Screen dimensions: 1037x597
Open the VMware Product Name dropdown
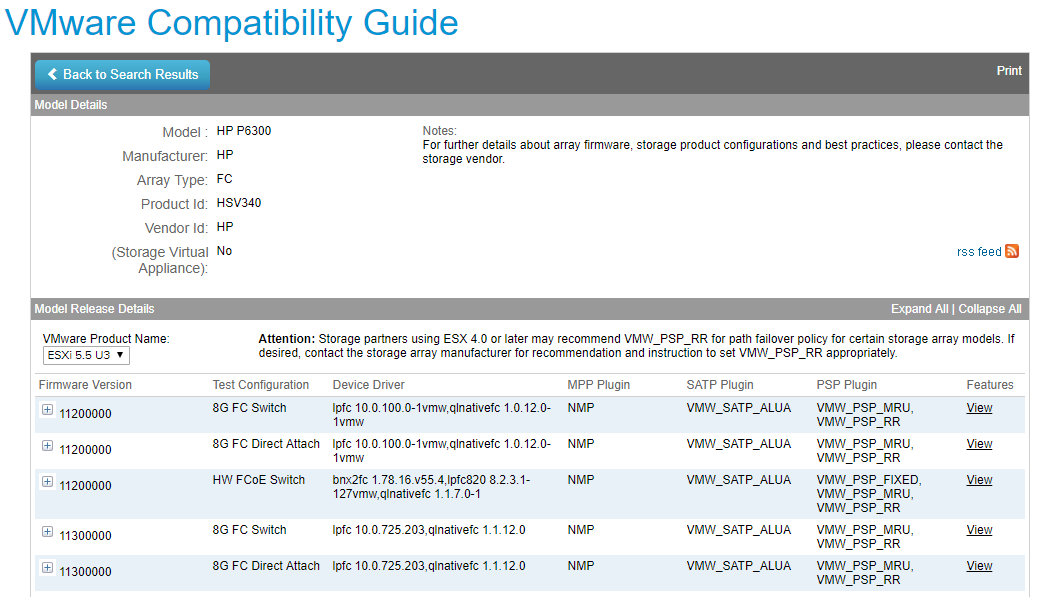point(86,355)
